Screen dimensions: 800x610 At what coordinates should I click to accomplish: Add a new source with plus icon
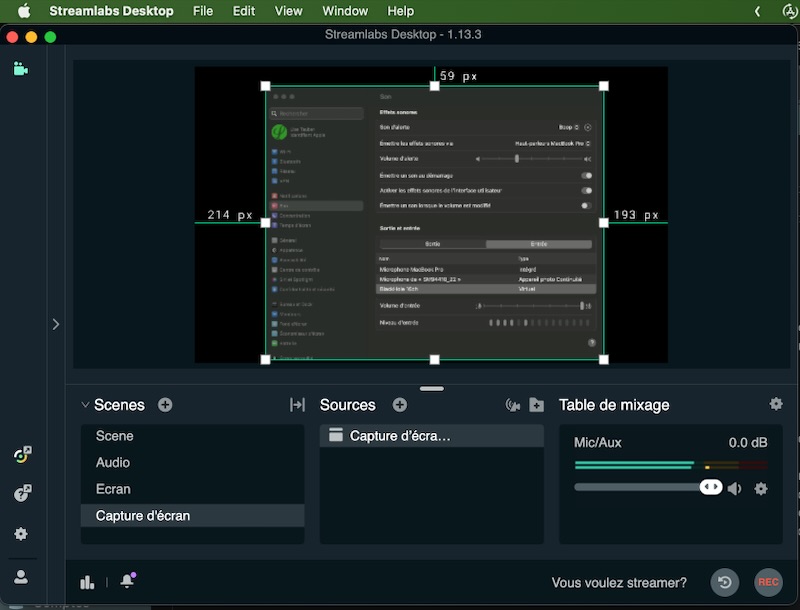[400, 405]
